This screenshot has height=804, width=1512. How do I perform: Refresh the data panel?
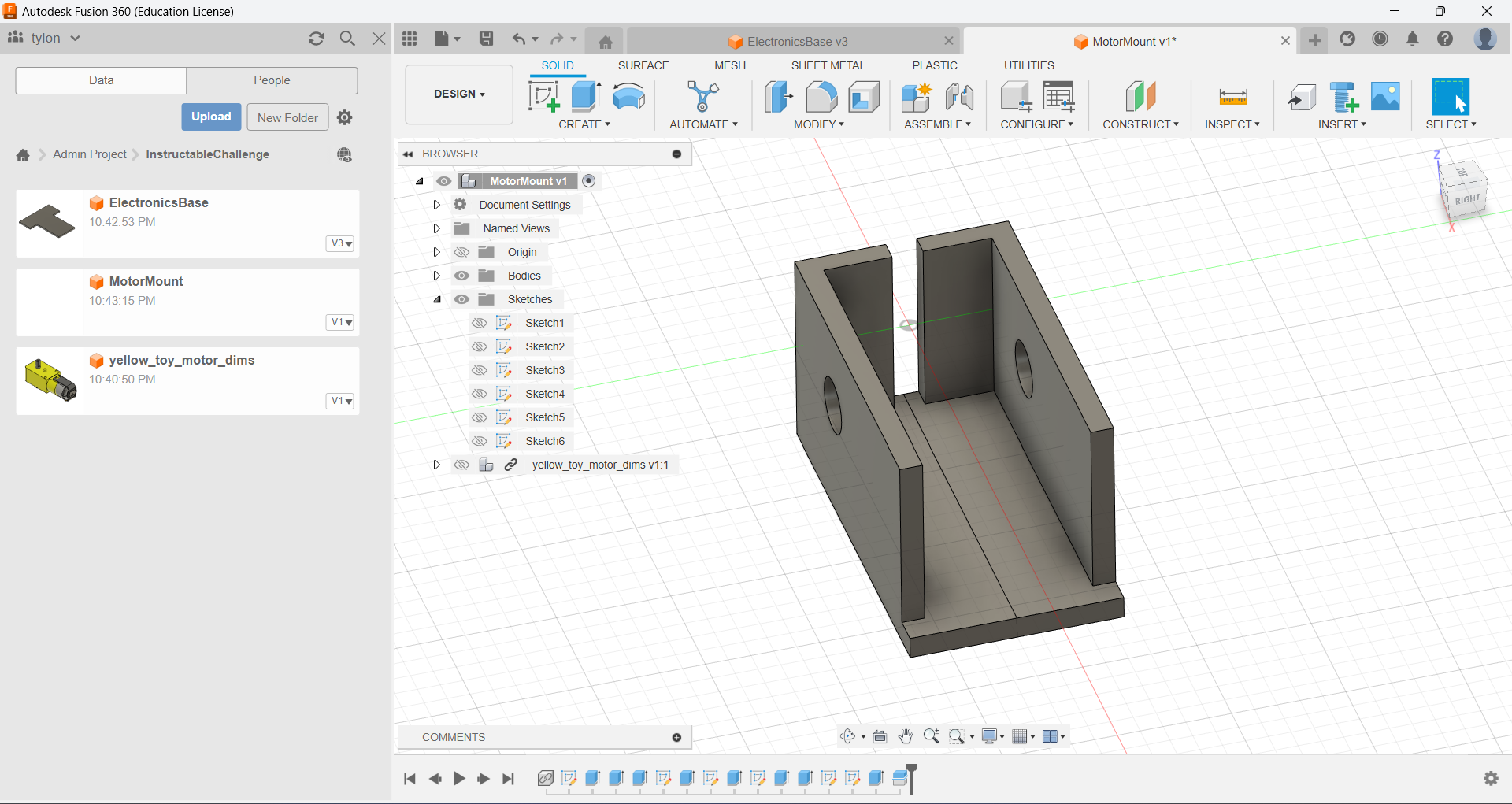pyautogui.click(x=316, y=38)
